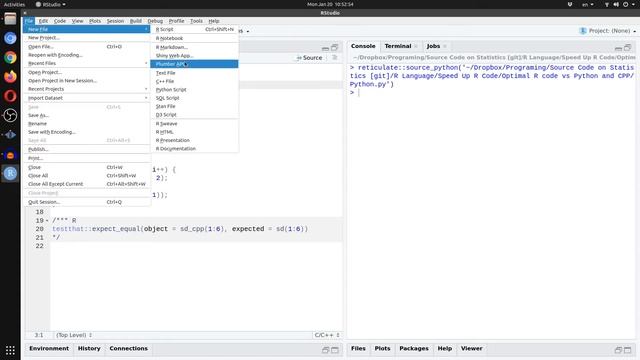Close the Terminal tab

click(416, 46)
